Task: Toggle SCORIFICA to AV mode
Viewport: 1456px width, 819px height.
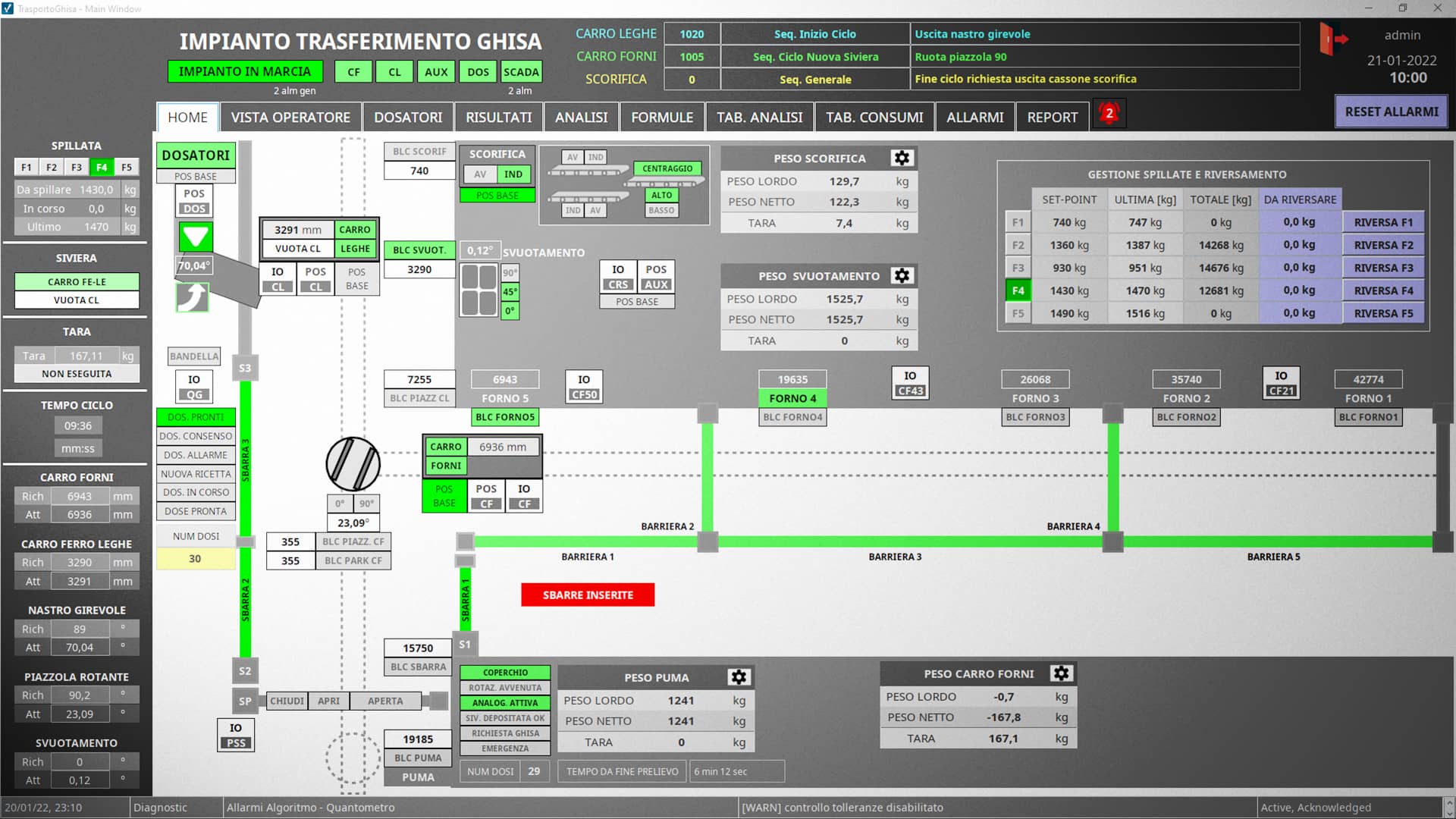Action: pos(480,174)
